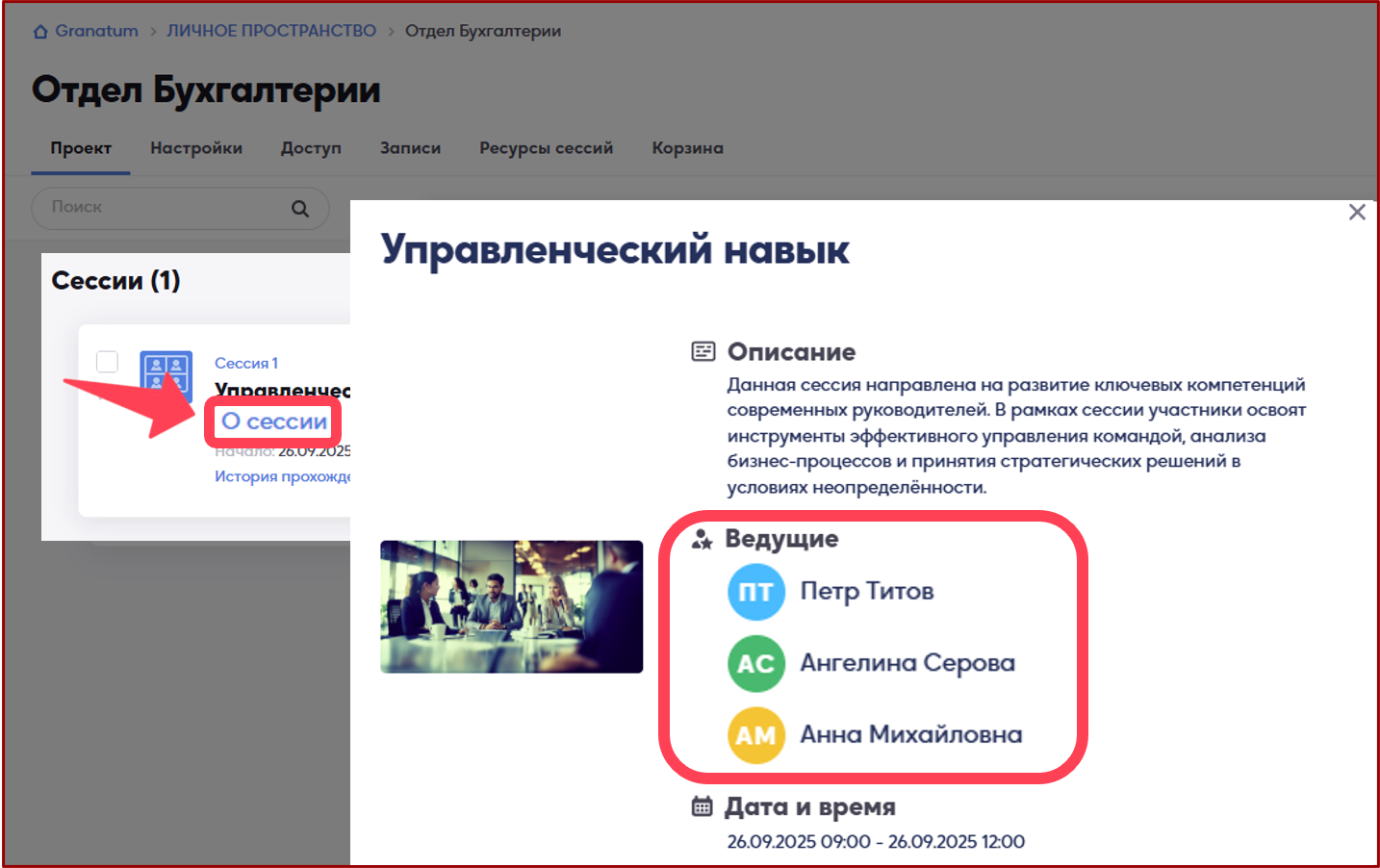Click the О сессии link

pyautogui.click(x=274, y=421)
